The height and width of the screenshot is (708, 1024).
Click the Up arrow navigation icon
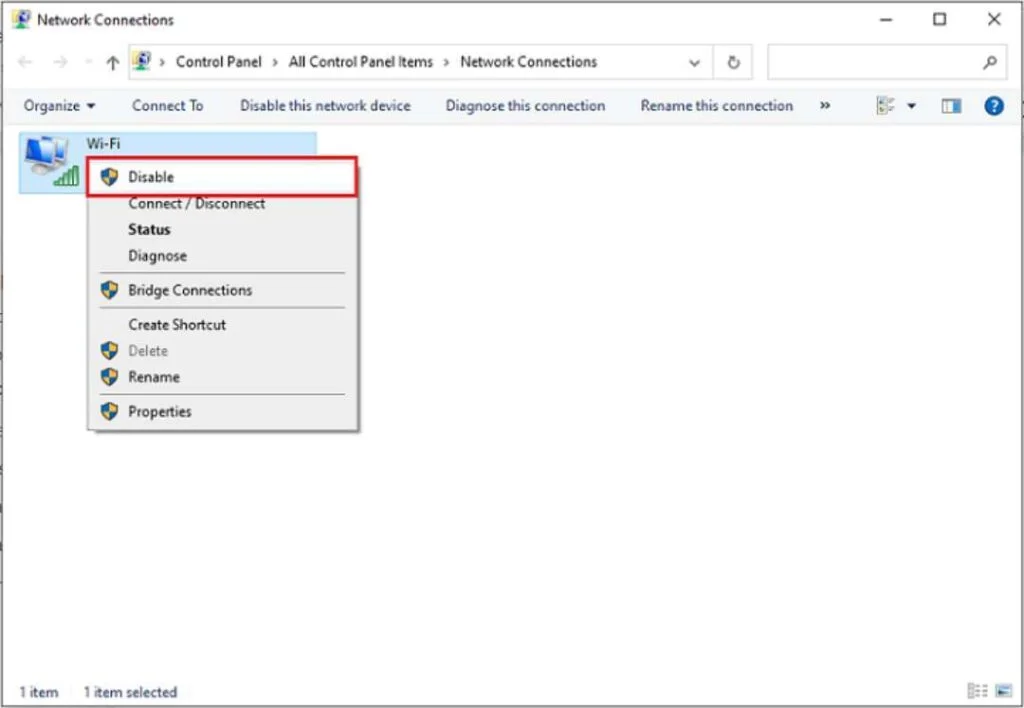click(112, 62)
